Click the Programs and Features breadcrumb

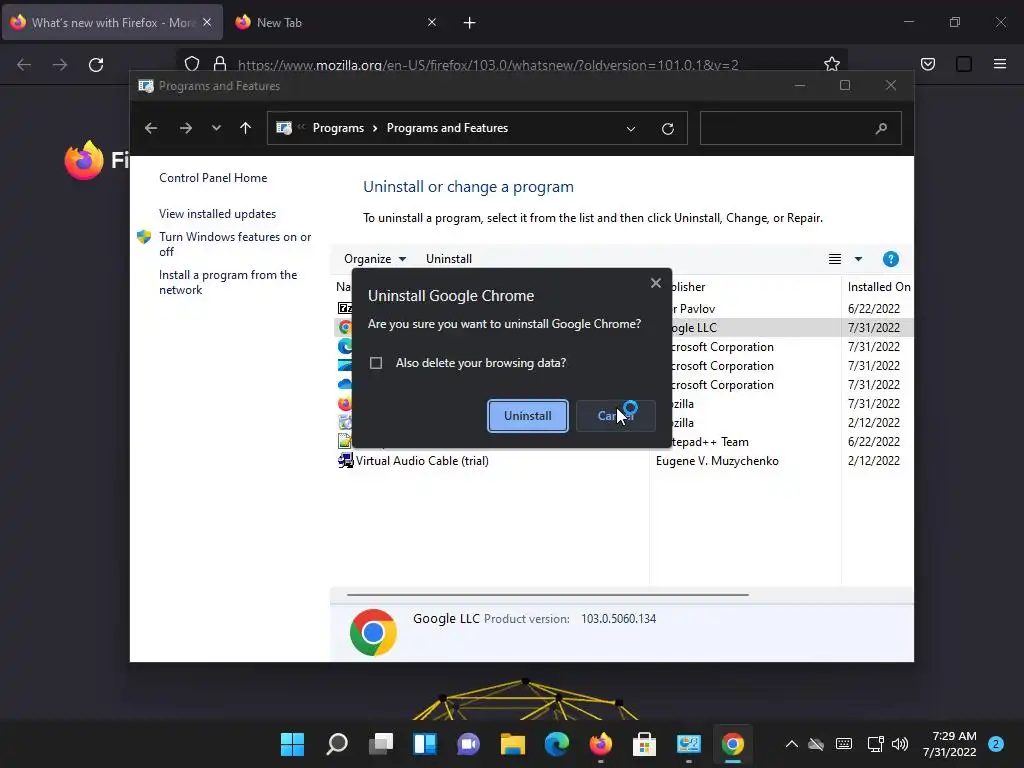447,128
